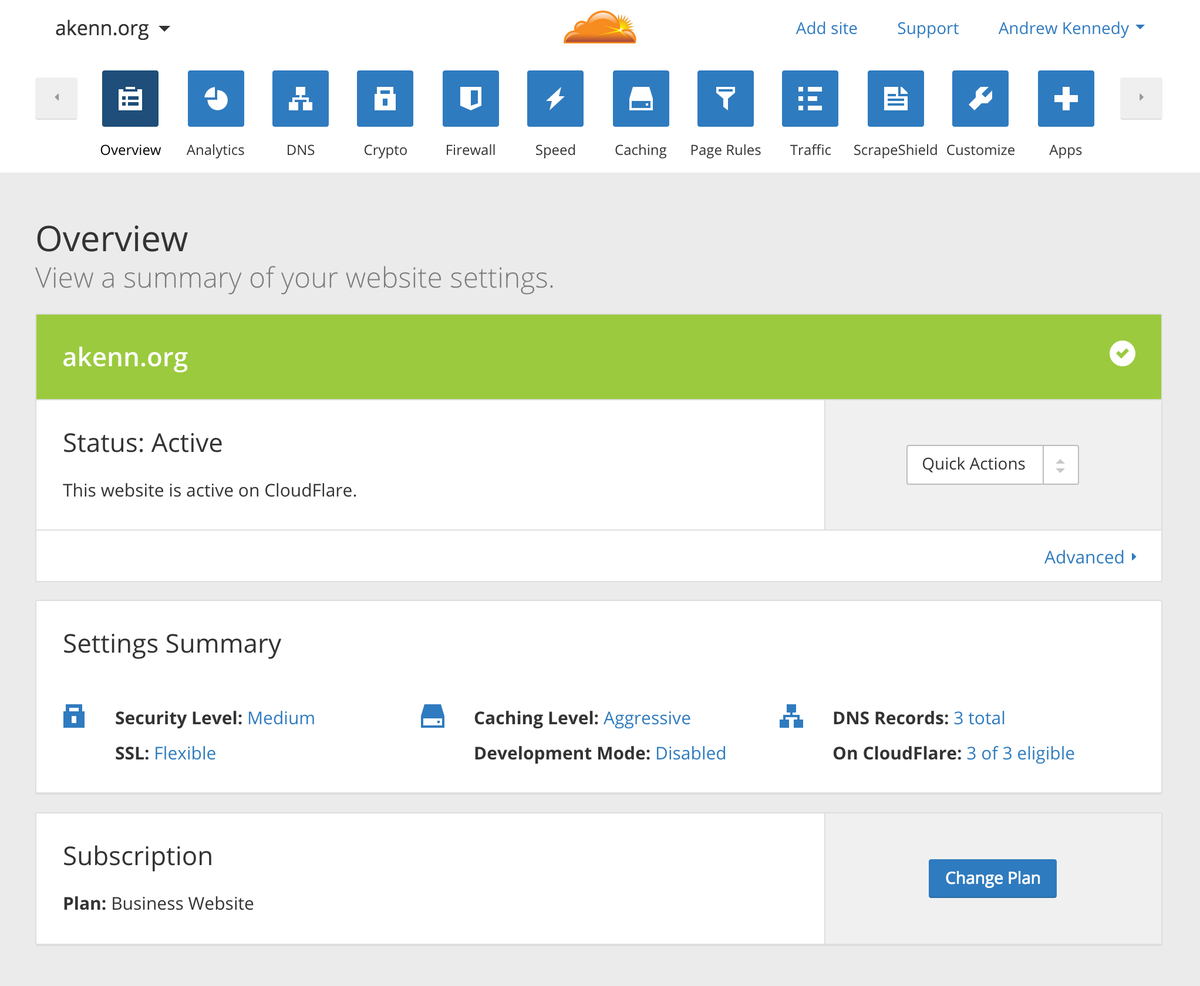Click the Support link
Screen dimensions: 1200x986
coord(928,28)
